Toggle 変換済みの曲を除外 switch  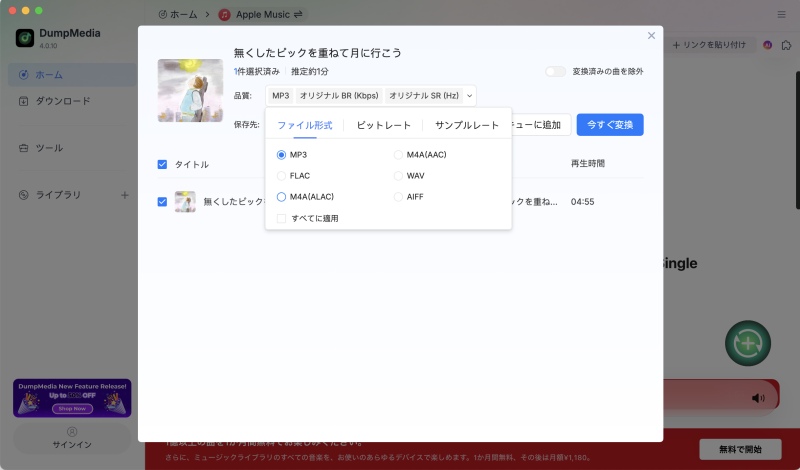[555, 71]
